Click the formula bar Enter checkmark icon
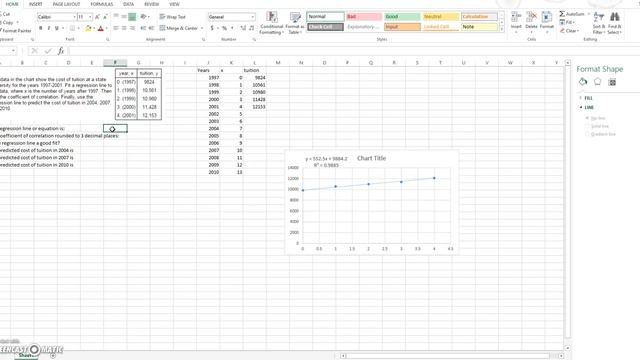 [48, 51]
